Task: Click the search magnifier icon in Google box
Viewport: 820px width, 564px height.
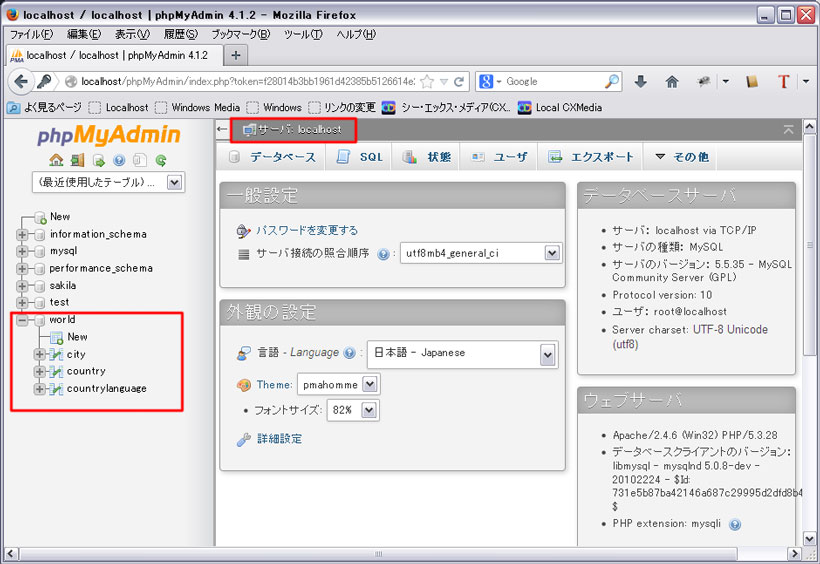Action: (x=611, y=81)
